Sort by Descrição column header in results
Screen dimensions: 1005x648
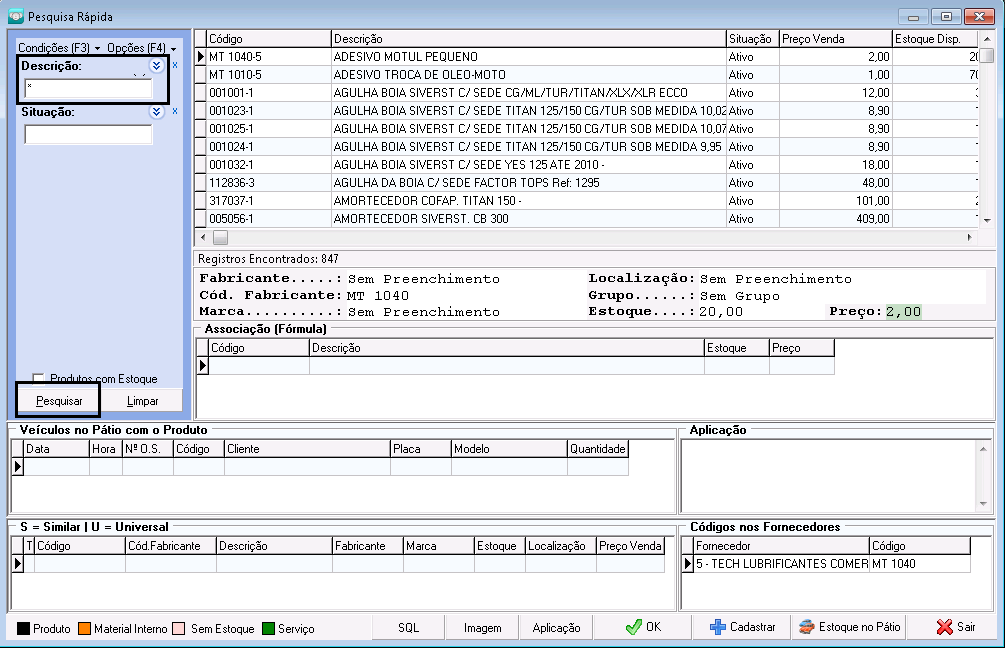(529, 38)
